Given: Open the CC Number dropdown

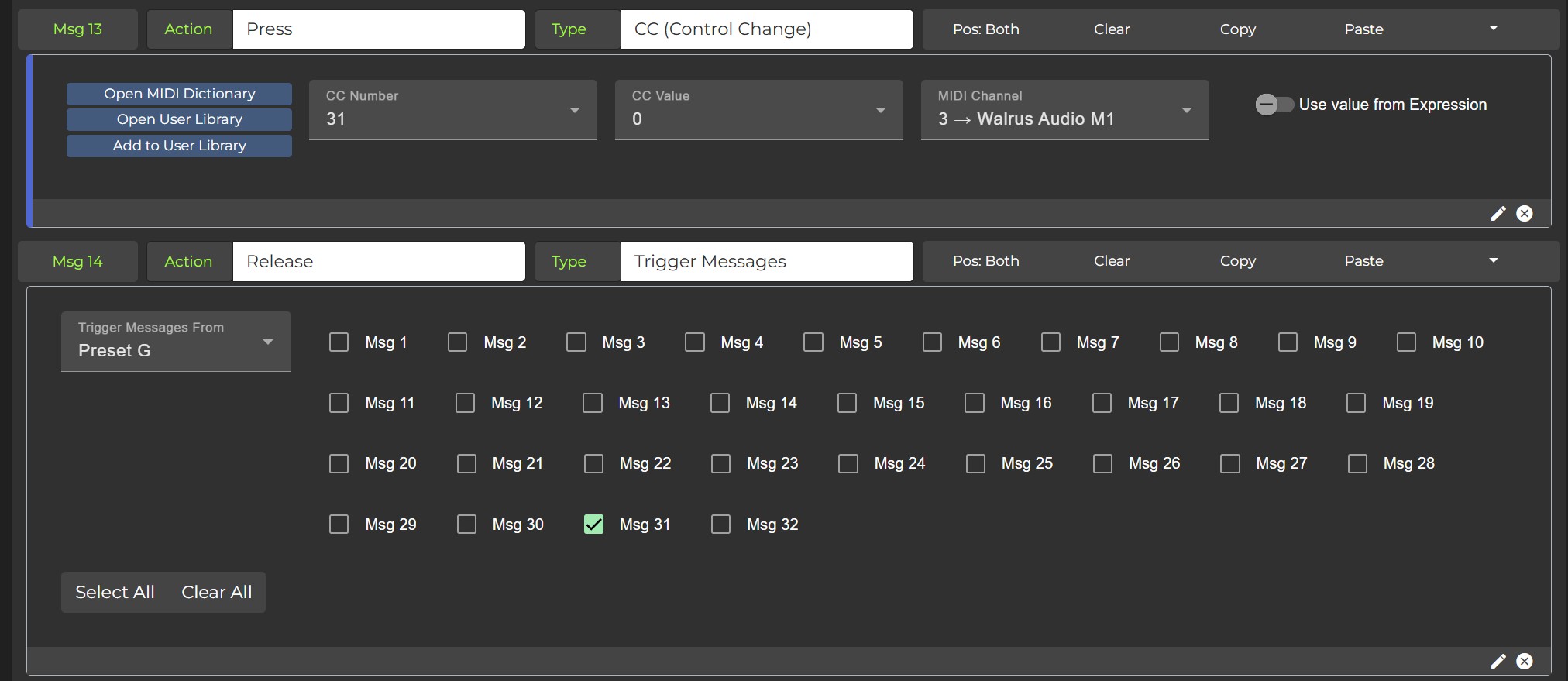Looking at the screenshot, I should 452,110.
